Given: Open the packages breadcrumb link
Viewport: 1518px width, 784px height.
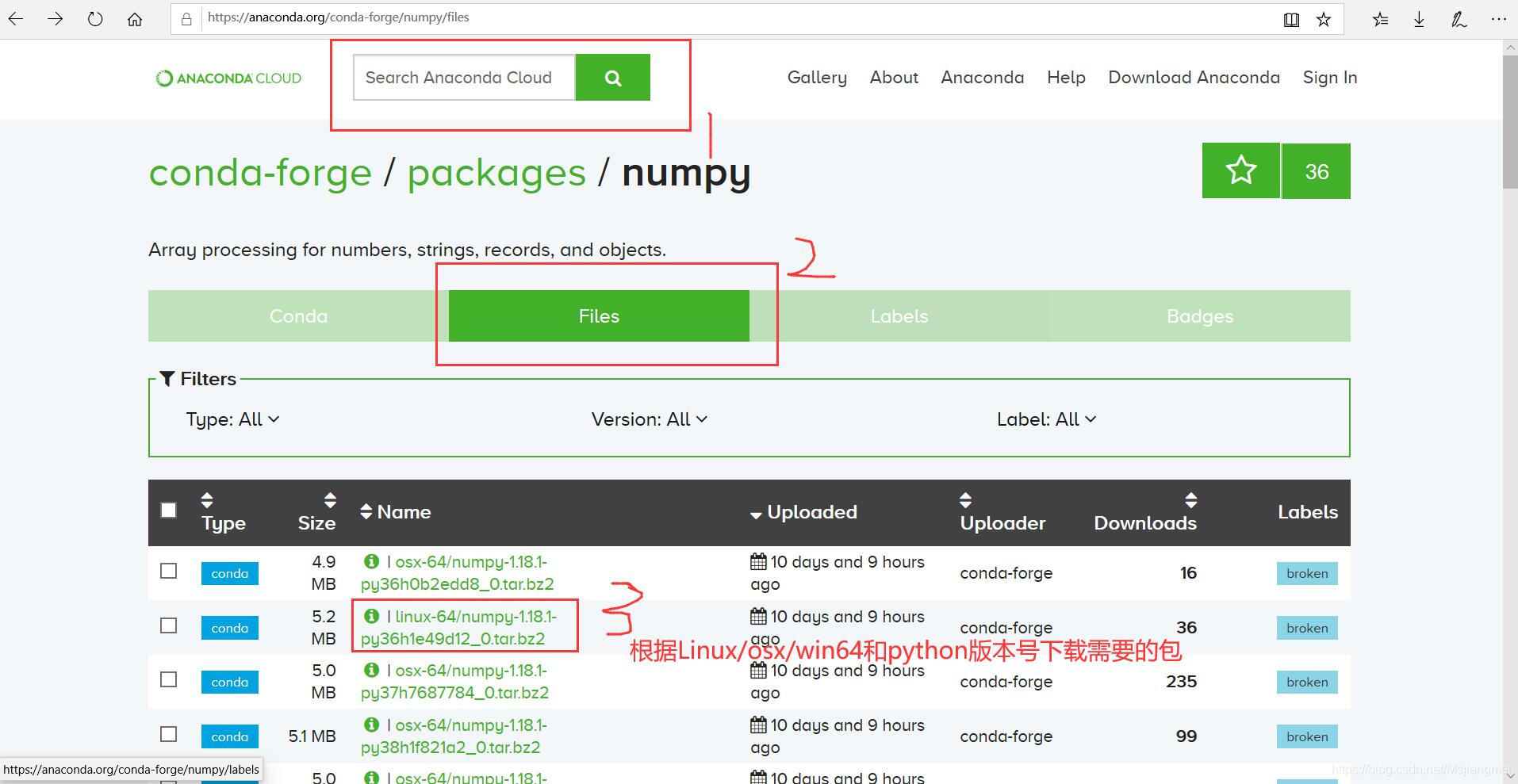Looking at the screenshot, I should click(496, 173).
